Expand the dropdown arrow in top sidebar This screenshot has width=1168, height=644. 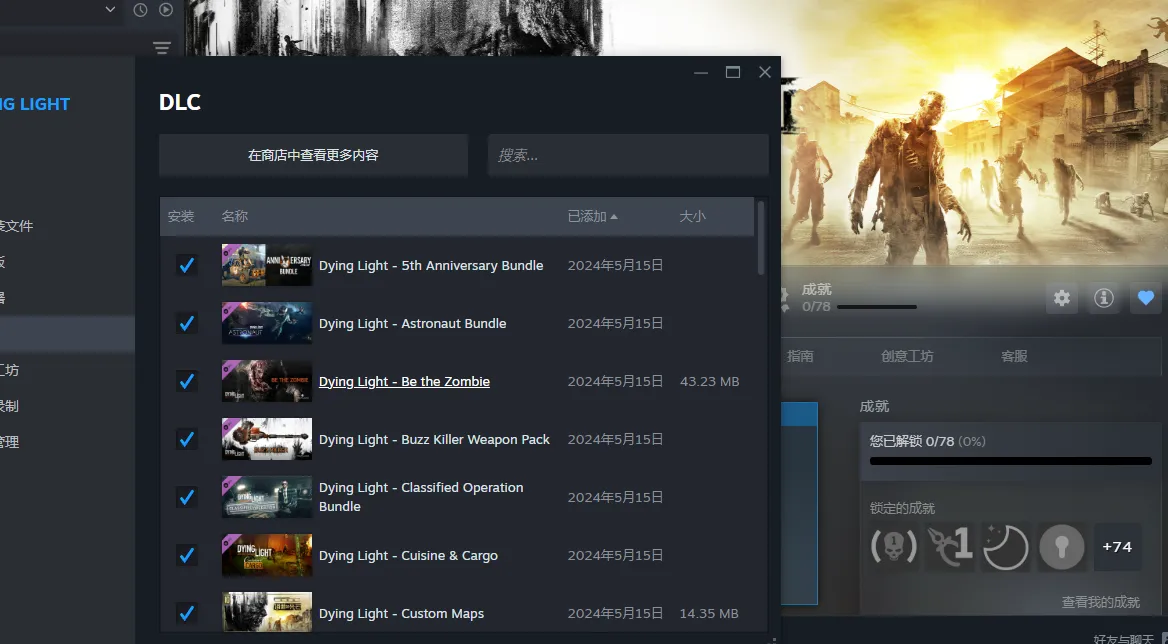[x=110, y=10]
